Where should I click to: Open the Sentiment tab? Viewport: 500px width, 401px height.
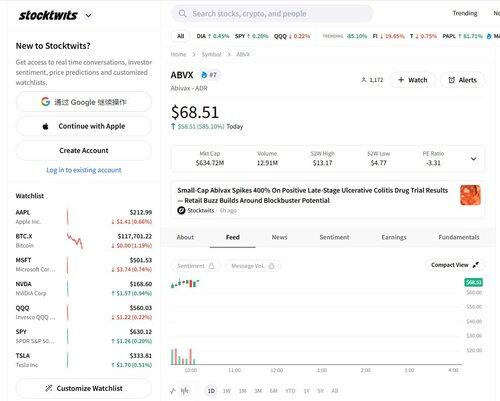point(334,237)
